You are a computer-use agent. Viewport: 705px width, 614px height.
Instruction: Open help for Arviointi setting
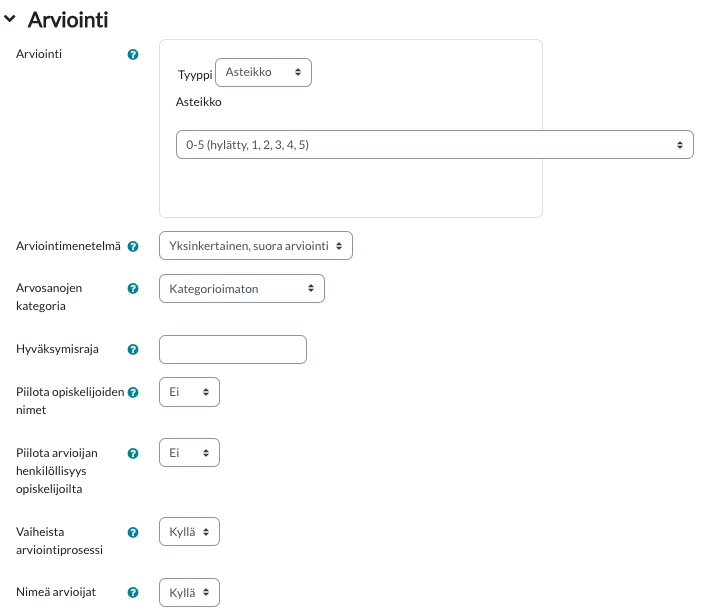point(133,54)
